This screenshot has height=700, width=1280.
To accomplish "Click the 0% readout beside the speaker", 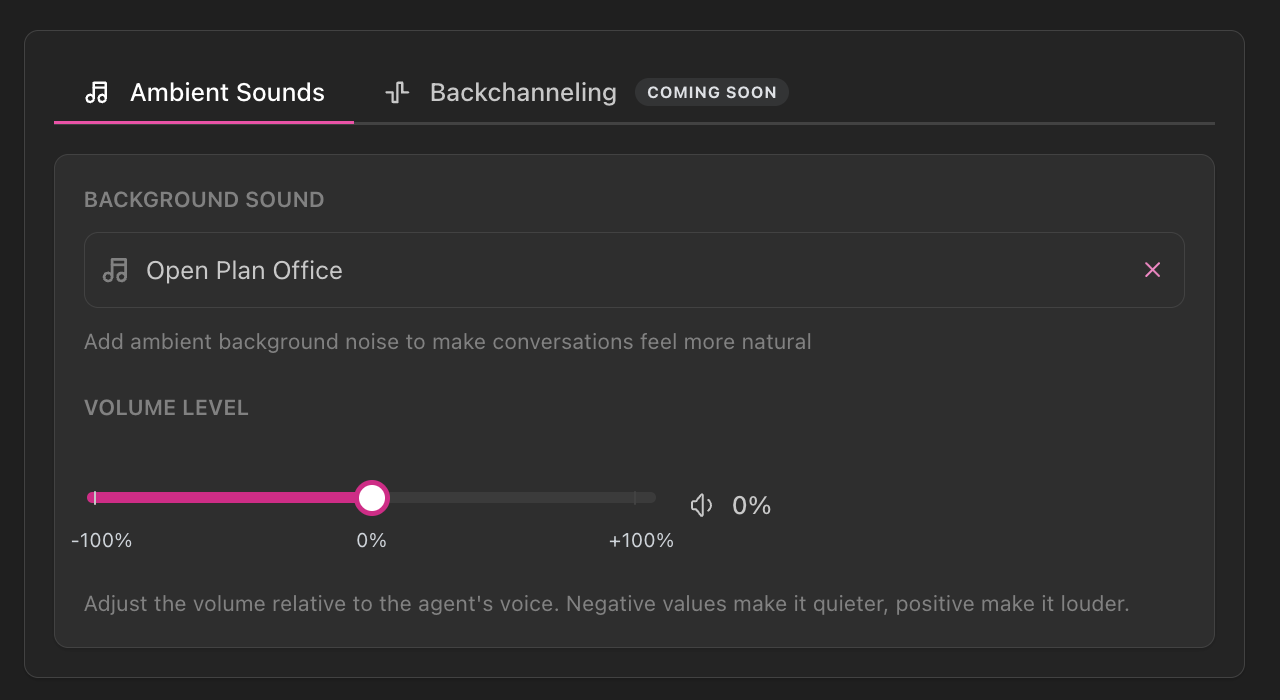I will coord(752,506).
